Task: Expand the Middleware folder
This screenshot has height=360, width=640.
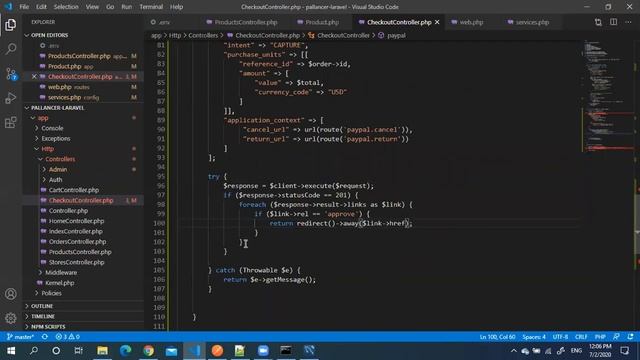Action: [61, 272]
